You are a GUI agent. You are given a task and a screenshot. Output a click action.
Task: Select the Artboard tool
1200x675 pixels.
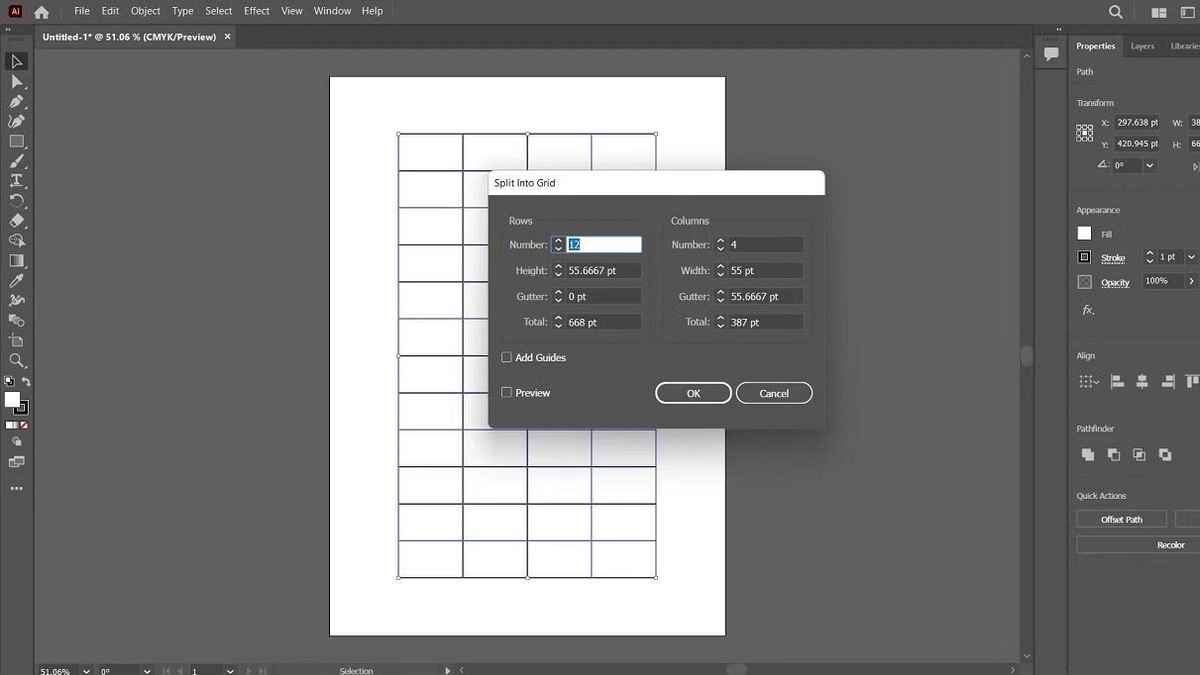coord(16,340)
